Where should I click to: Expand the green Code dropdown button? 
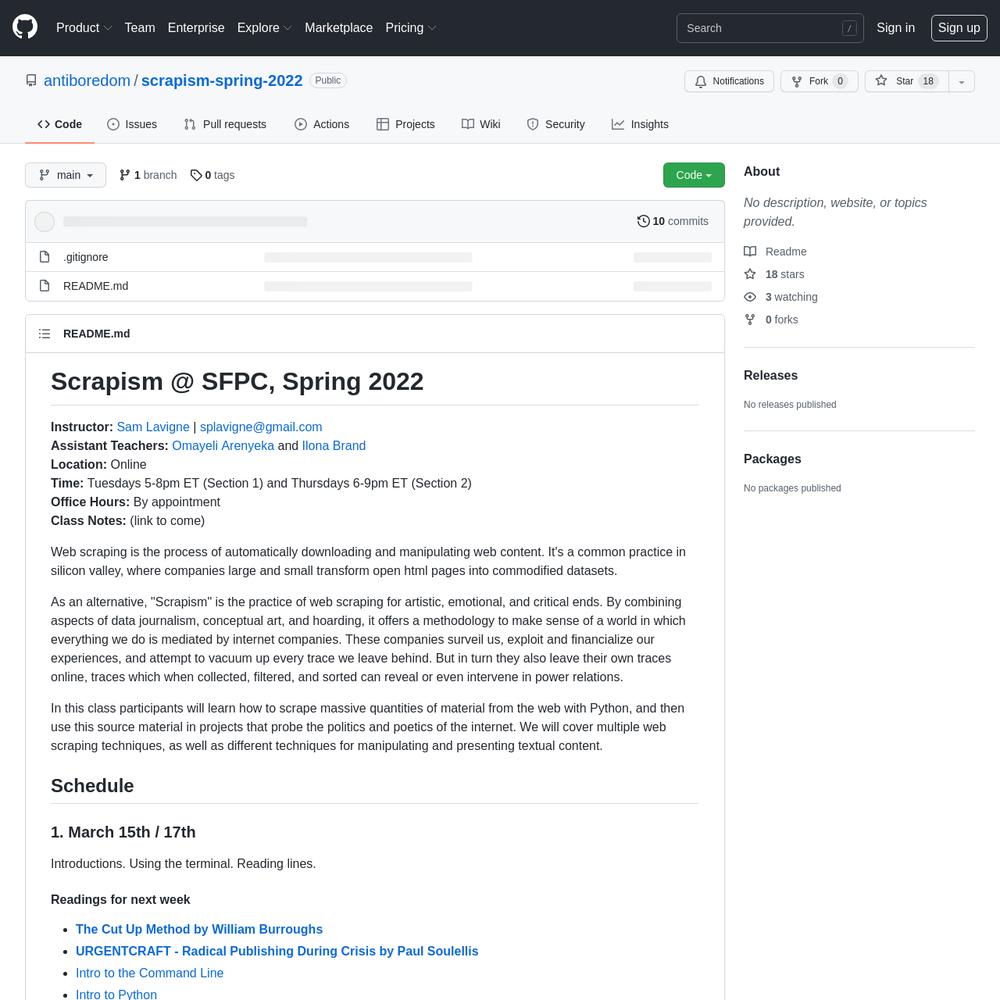click(x=693, y=175)
